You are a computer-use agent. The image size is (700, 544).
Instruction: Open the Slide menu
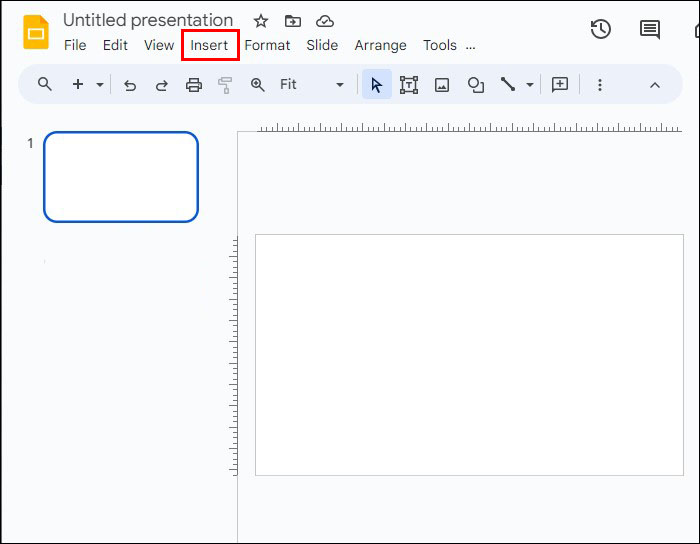tap(322, 45)
